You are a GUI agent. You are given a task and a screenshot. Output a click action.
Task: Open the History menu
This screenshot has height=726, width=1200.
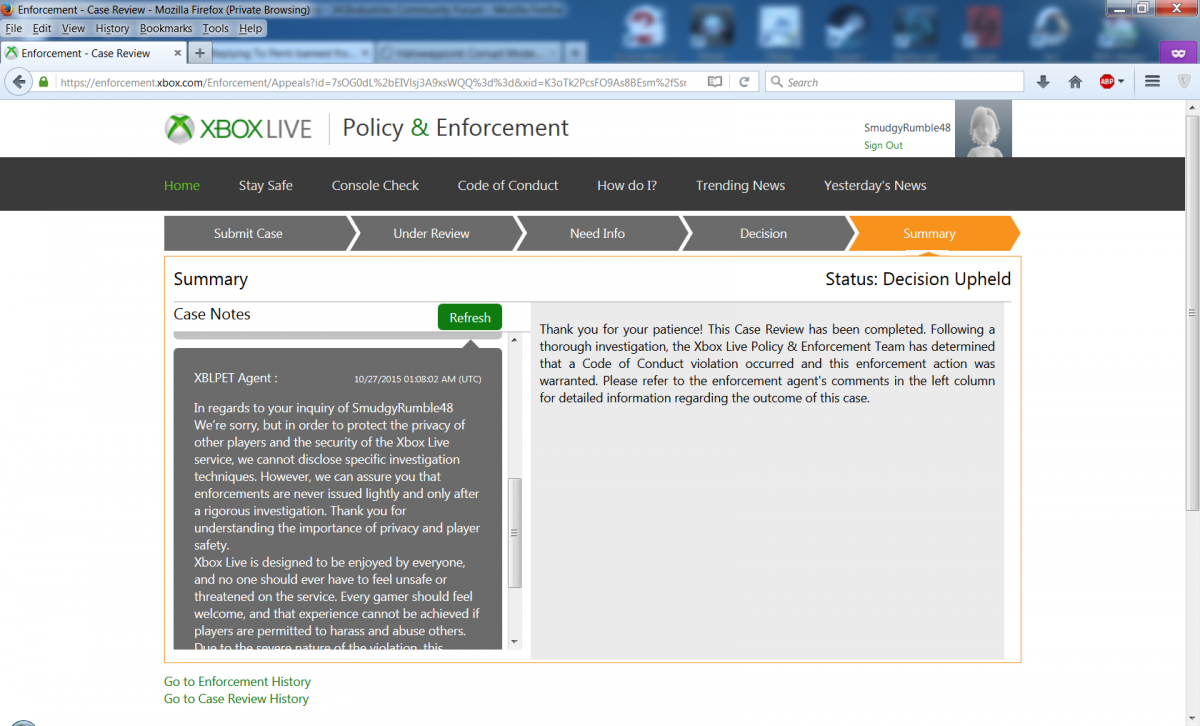(x=112, y=29)
